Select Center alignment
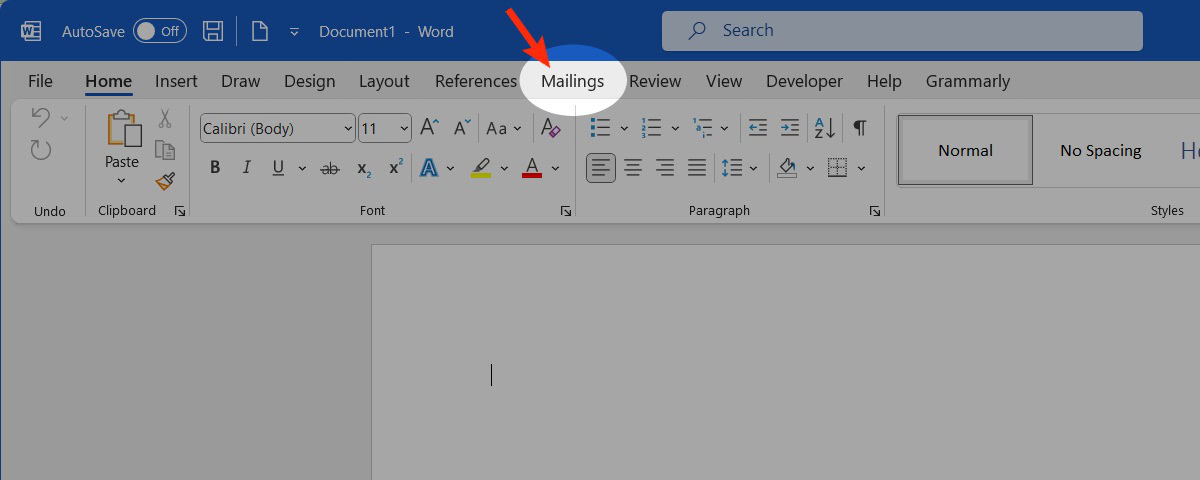1200x480 pixels. tap(633, 168)
